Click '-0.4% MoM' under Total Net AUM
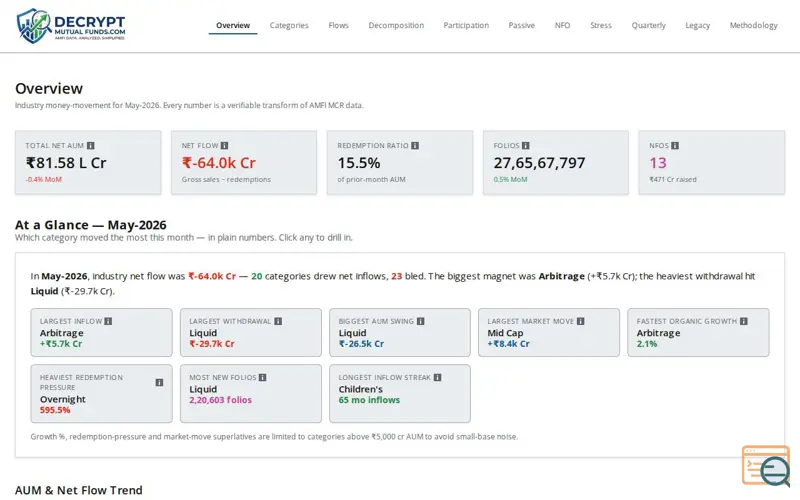 click(x=43, y=180)
